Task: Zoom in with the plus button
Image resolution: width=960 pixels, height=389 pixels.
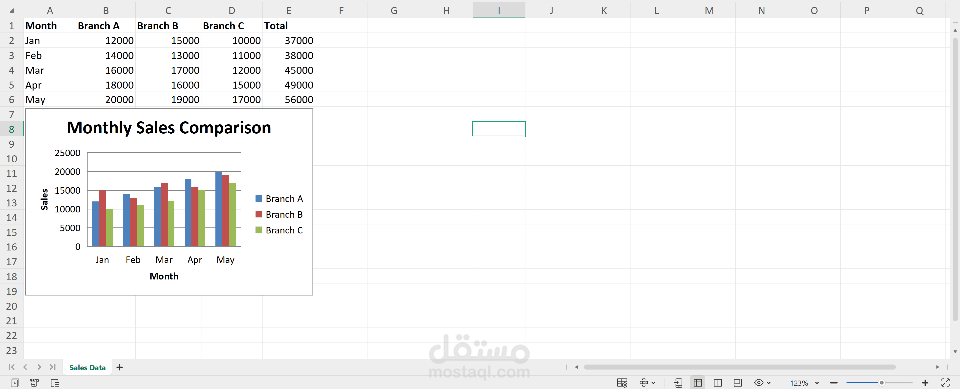Action: point(925,383)
